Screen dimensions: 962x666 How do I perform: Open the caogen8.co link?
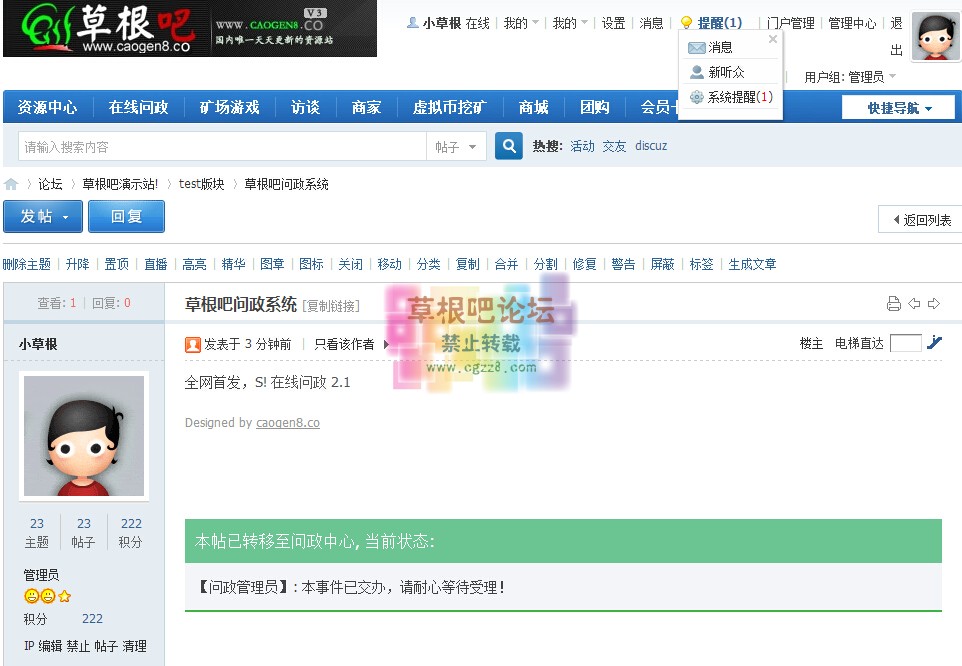point(287,422)
